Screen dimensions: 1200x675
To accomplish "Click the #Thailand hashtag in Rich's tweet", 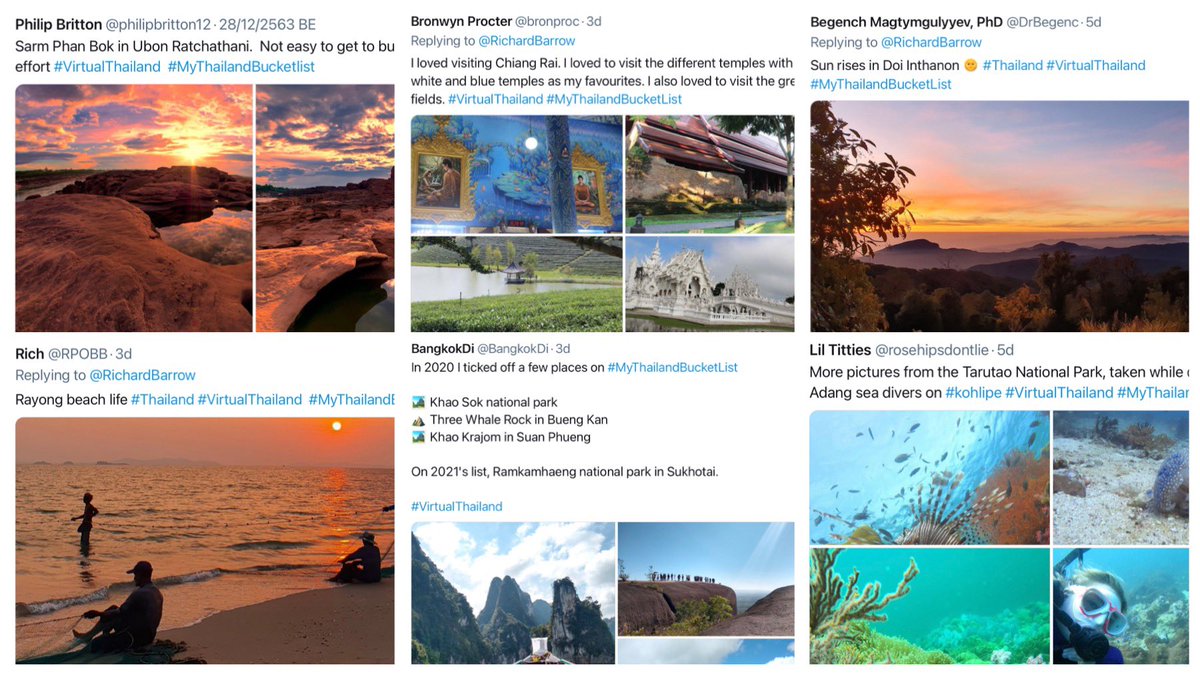I will [162, 400].
